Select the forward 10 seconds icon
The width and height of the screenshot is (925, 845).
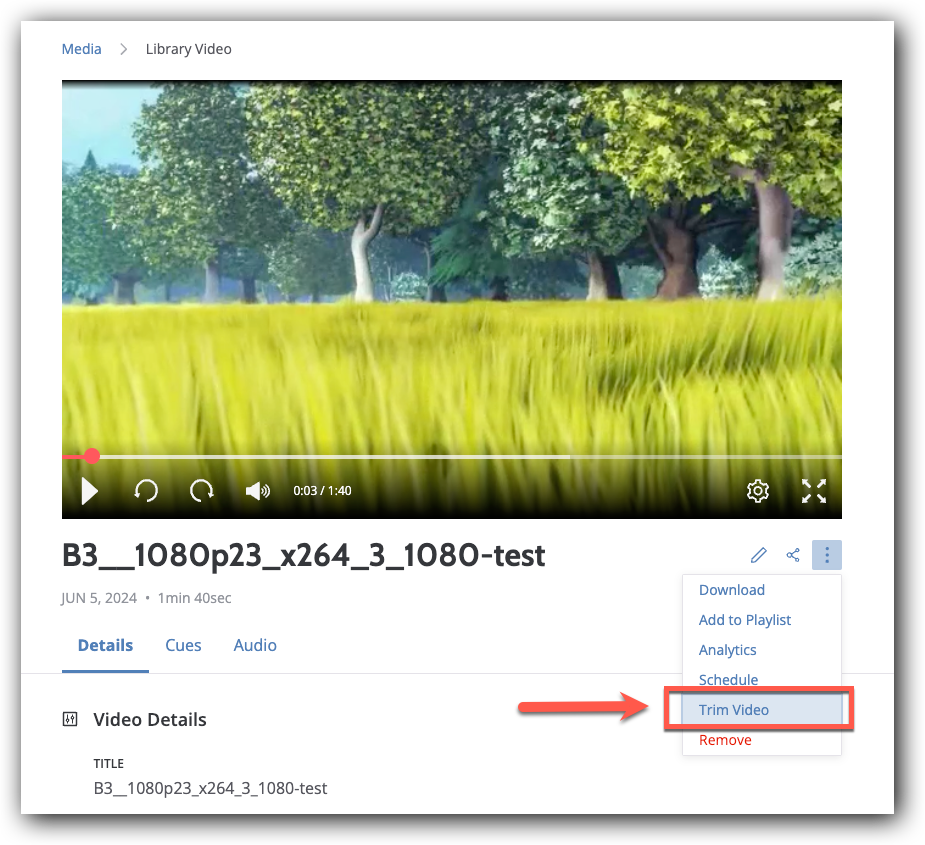(x=200, y=491)
